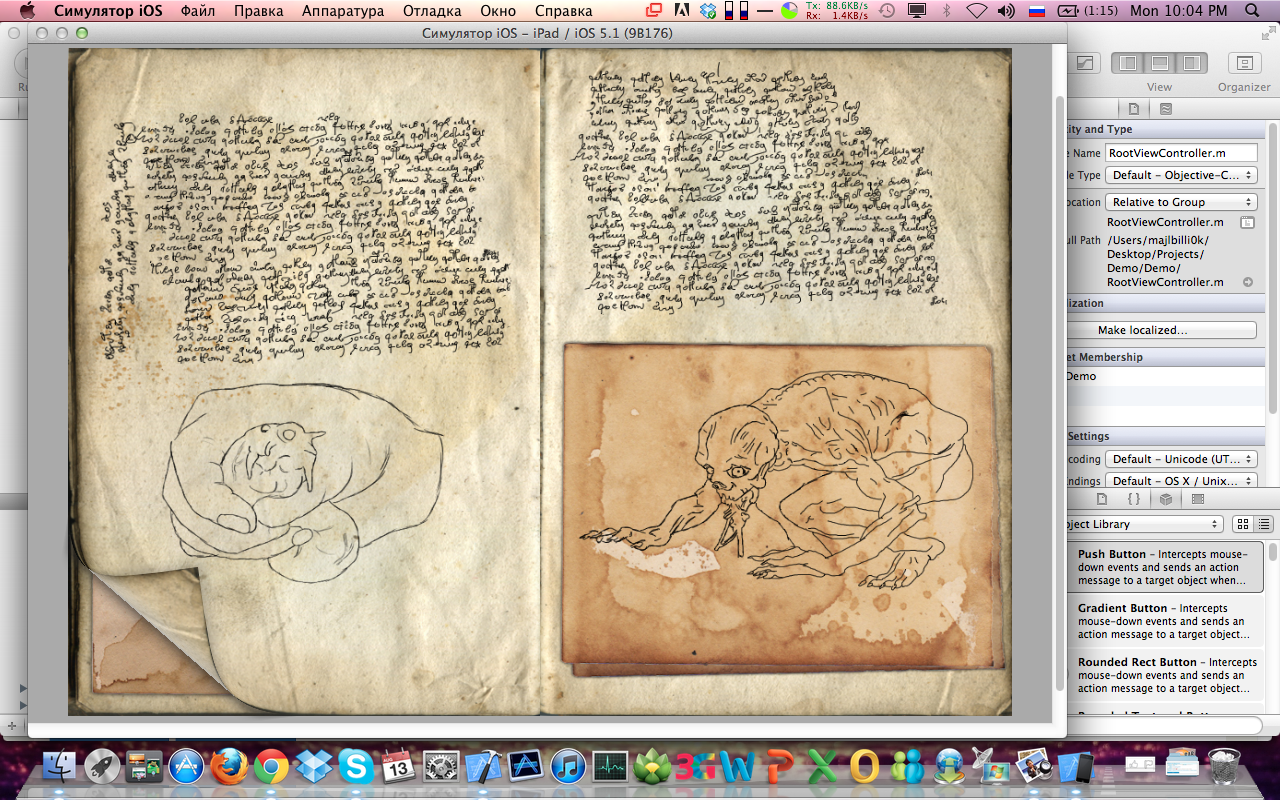This screenshot has height=800, width=1280.
Task: Select the Object Library cube icon
Action: [x=1165, y=498]
